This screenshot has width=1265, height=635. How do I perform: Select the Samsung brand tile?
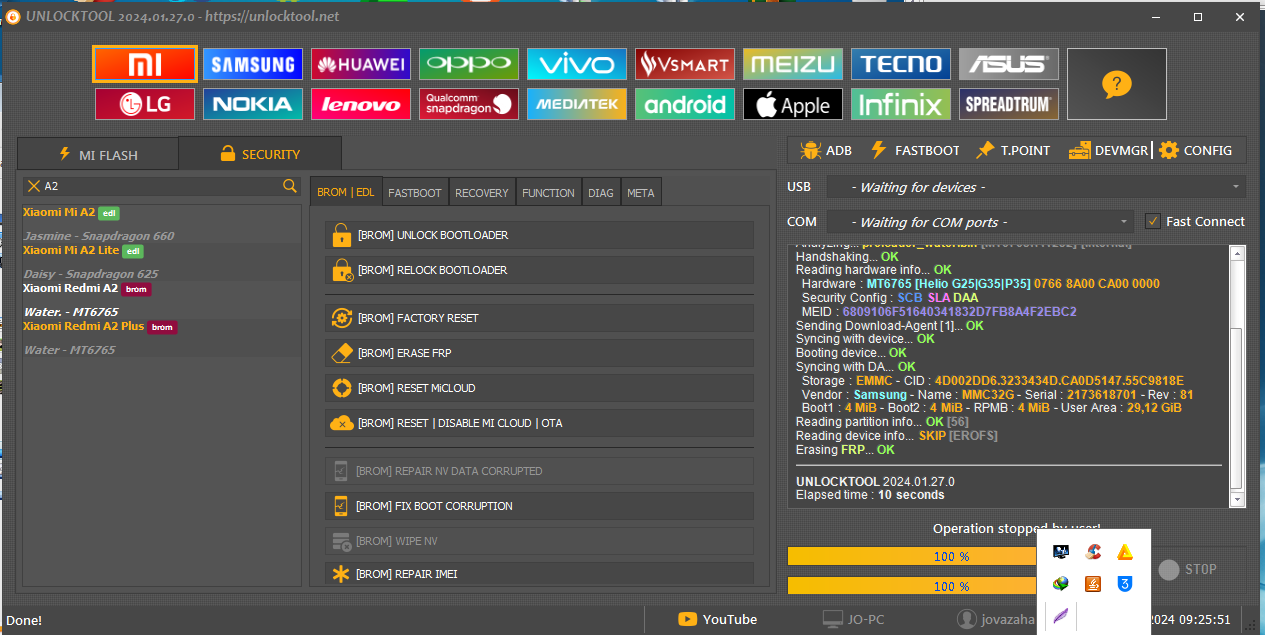pyautogui.click(x=253, y=65)
